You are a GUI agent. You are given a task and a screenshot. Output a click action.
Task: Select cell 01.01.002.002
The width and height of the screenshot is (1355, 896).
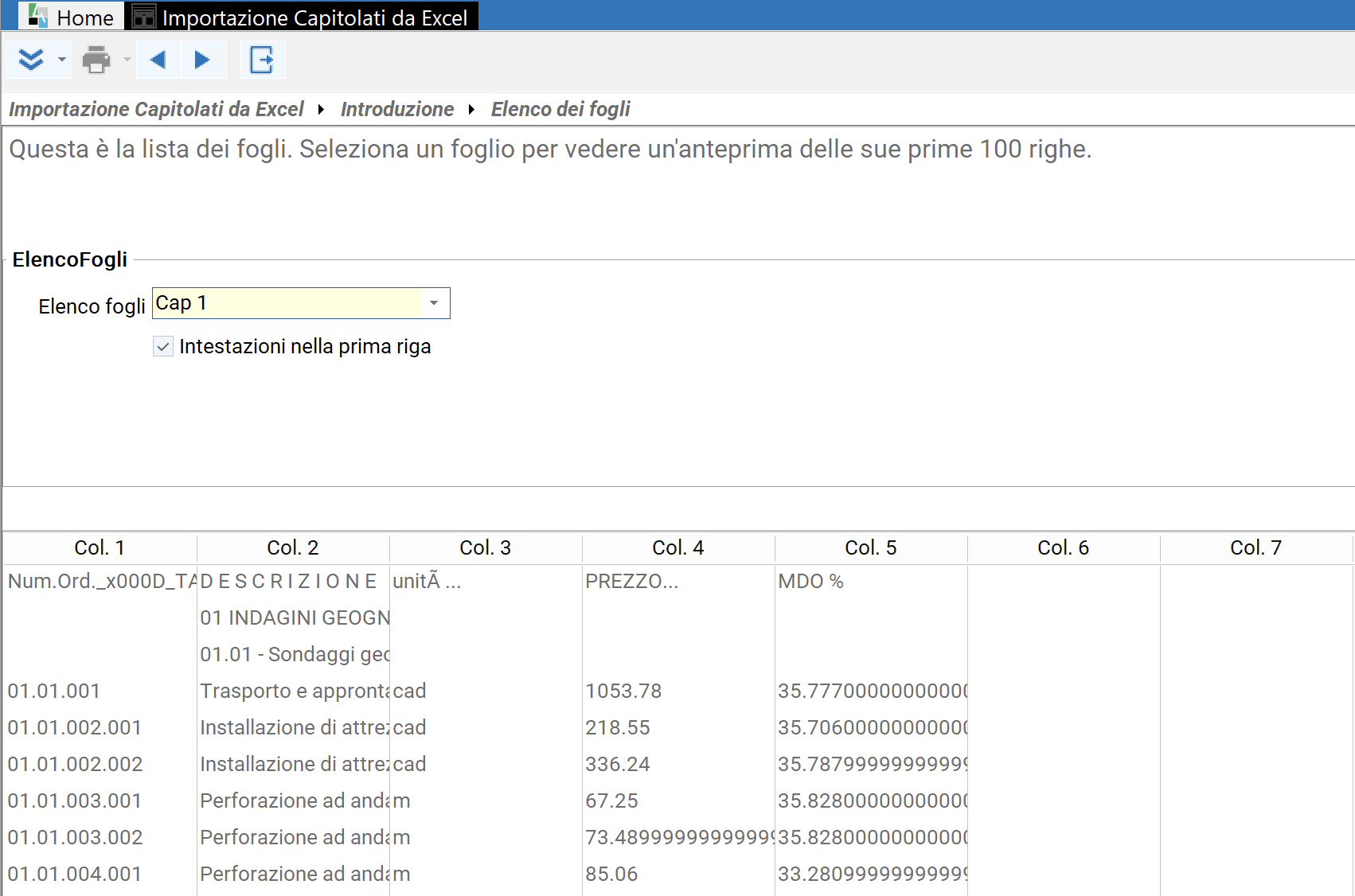(100, 764)
